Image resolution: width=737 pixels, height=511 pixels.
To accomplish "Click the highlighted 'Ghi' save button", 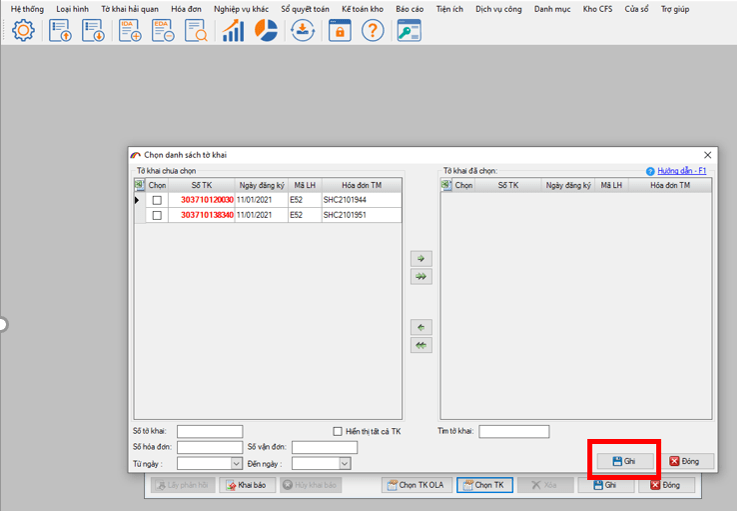I will point(623,461).
